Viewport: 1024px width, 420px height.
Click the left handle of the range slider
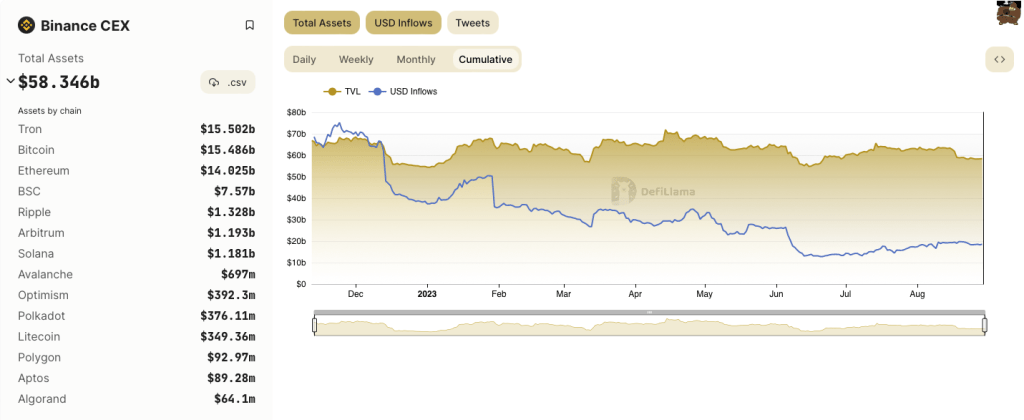tap(314, 325)
